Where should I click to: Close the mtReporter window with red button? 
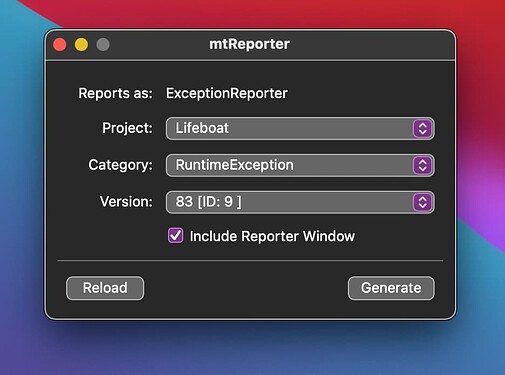(60, 45)
